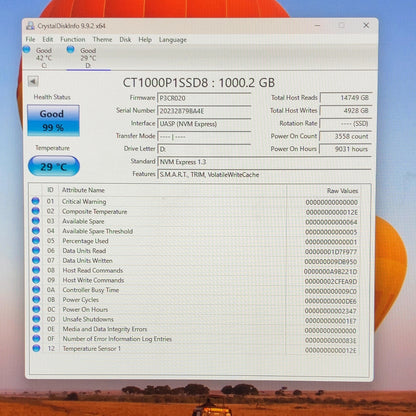Image resolution: width=416 pixels, height=416 pixels.
Task: Click the Power On Hours value 9031 hours
Action: (x=346, y=149)
